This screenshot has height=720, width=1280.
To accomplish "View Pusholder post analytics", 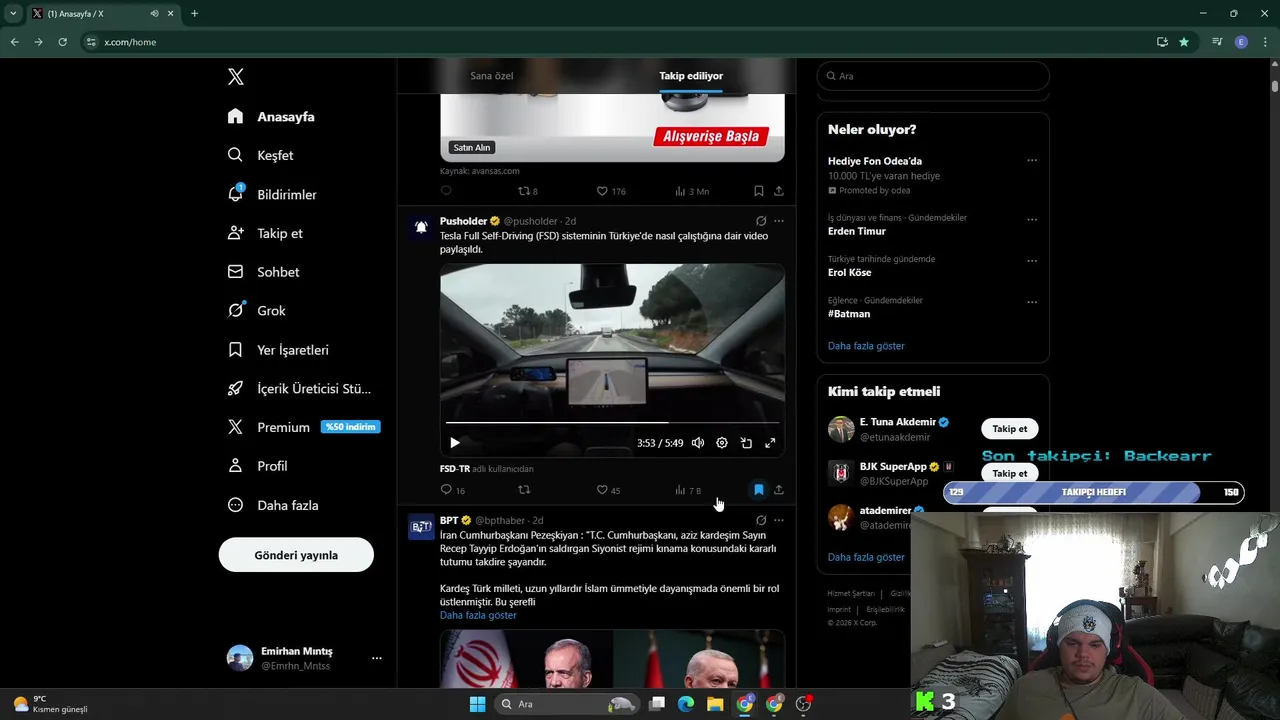I will (x=688, y=490).
